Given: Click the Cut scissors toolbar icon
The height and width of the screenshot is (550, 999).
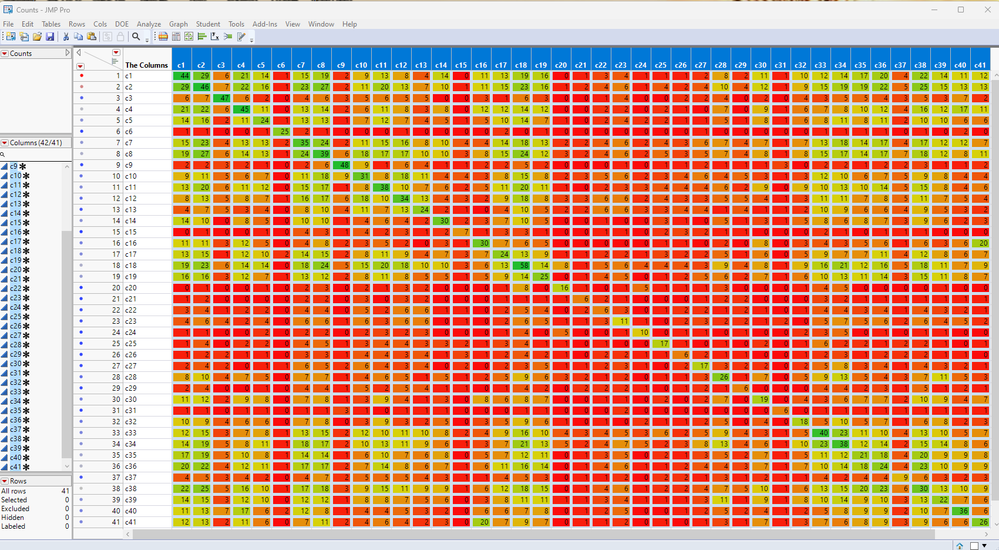Looking at the screenshot, I should coord(66,36).
